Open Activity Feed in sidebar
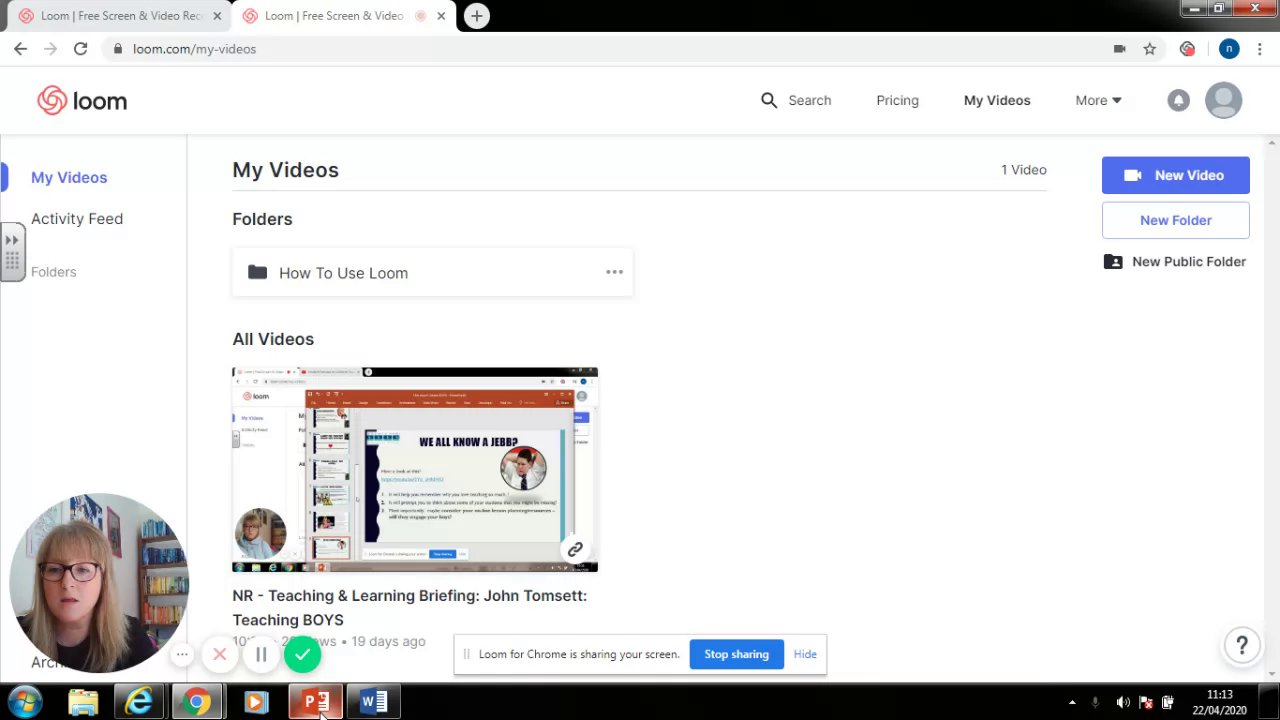The width and height of the screenshot is (1280, 720). [x=77, y=218]
